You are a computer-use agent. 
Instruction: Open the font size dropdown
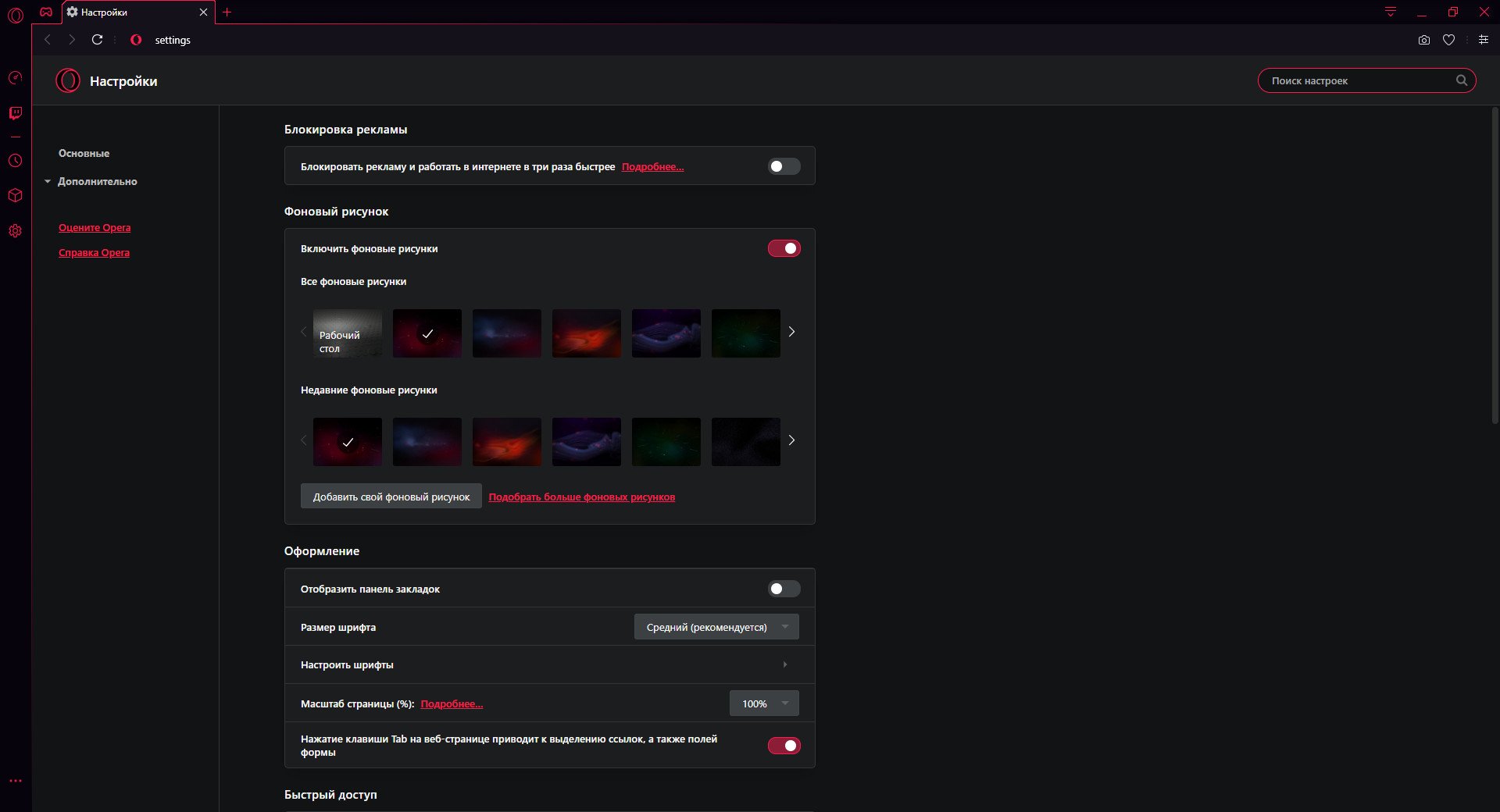(x=716, y=627)
